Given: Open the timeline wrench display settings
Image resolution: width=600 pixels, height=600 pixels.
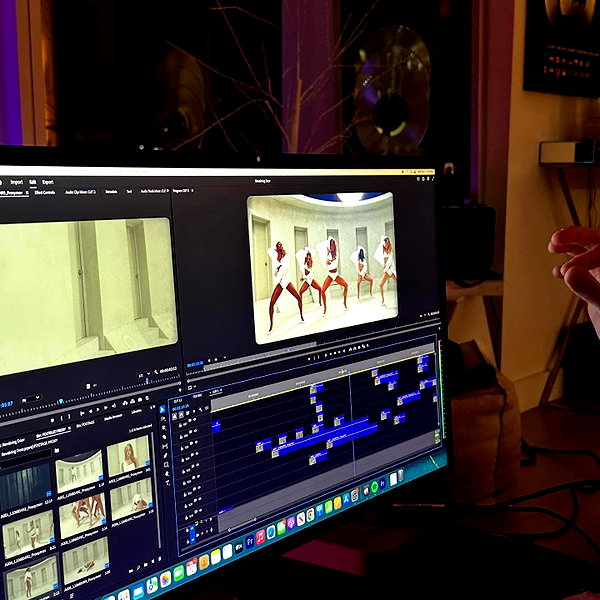Looking at the screenshot, I should pyautogui.click(x=200, y=409).
